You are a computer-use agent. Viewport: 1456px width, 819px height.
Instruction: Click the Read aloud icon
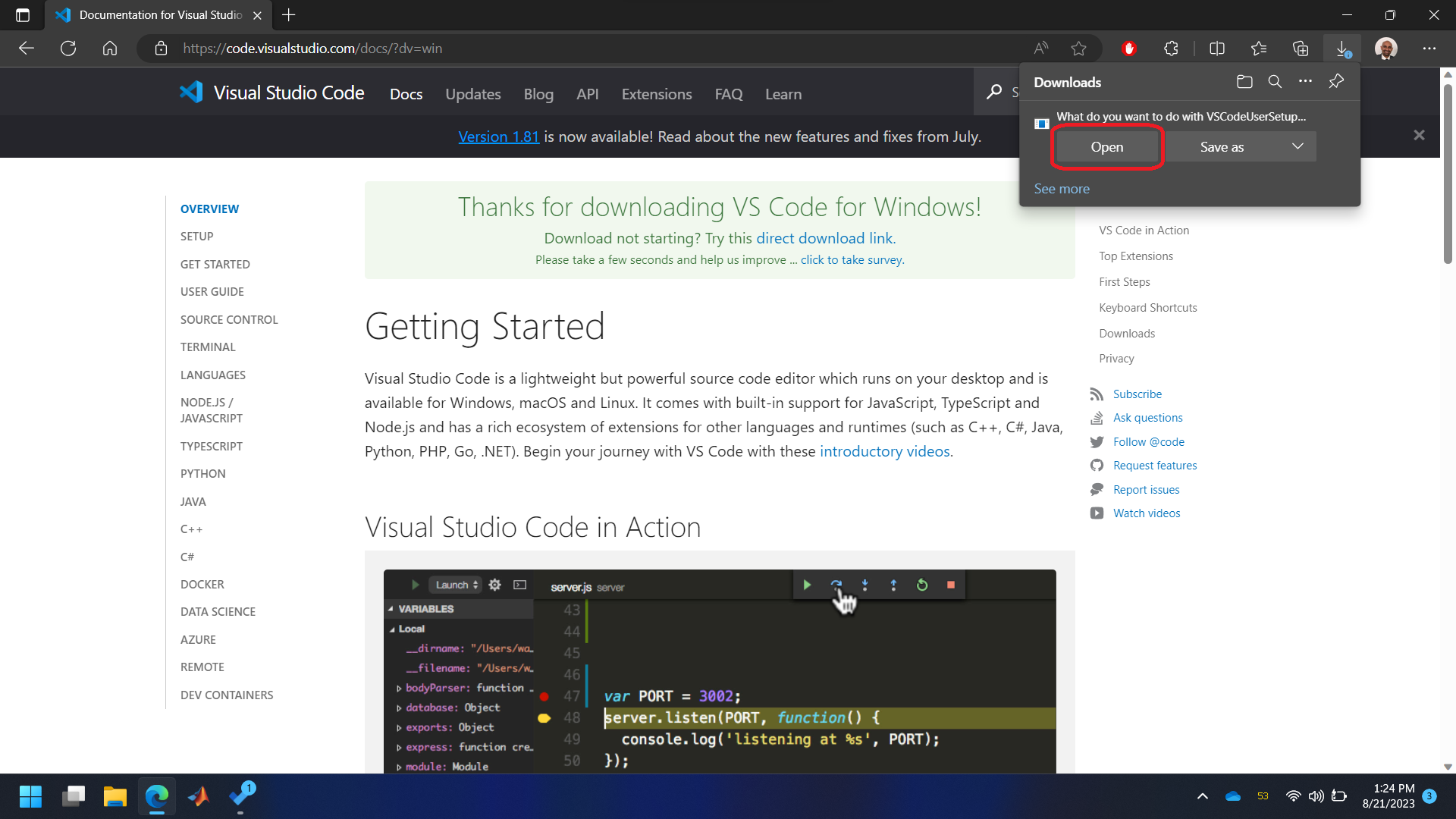click(1041, 49)
